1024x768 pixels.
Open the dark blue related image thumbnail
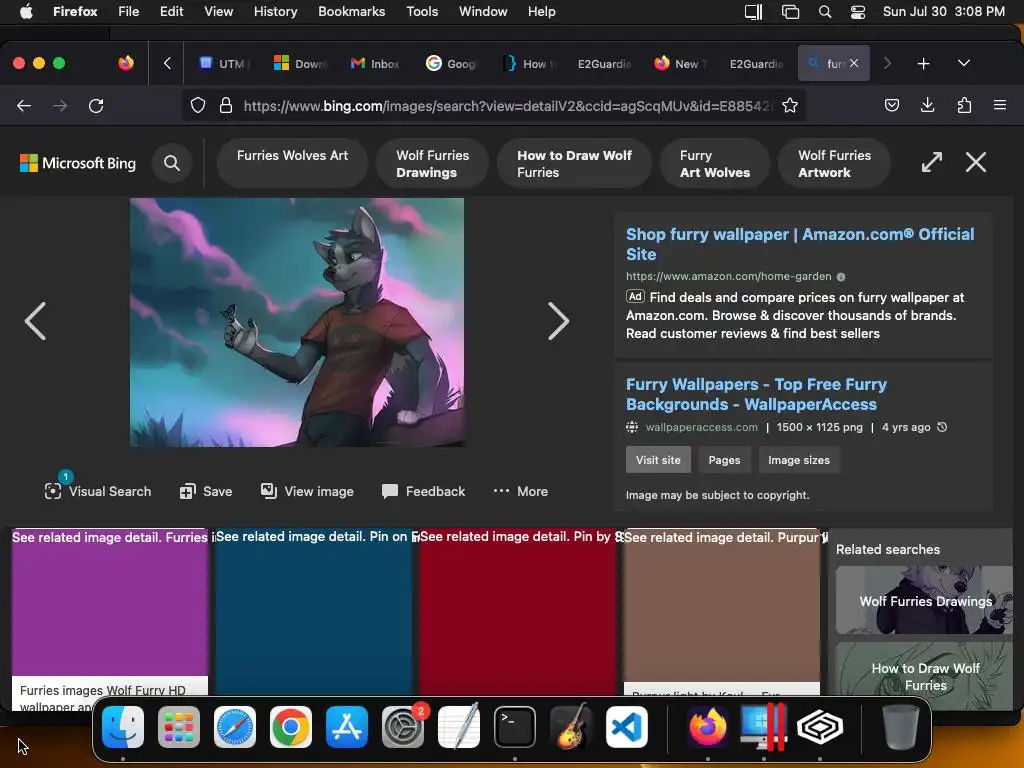tap(314, 611)
